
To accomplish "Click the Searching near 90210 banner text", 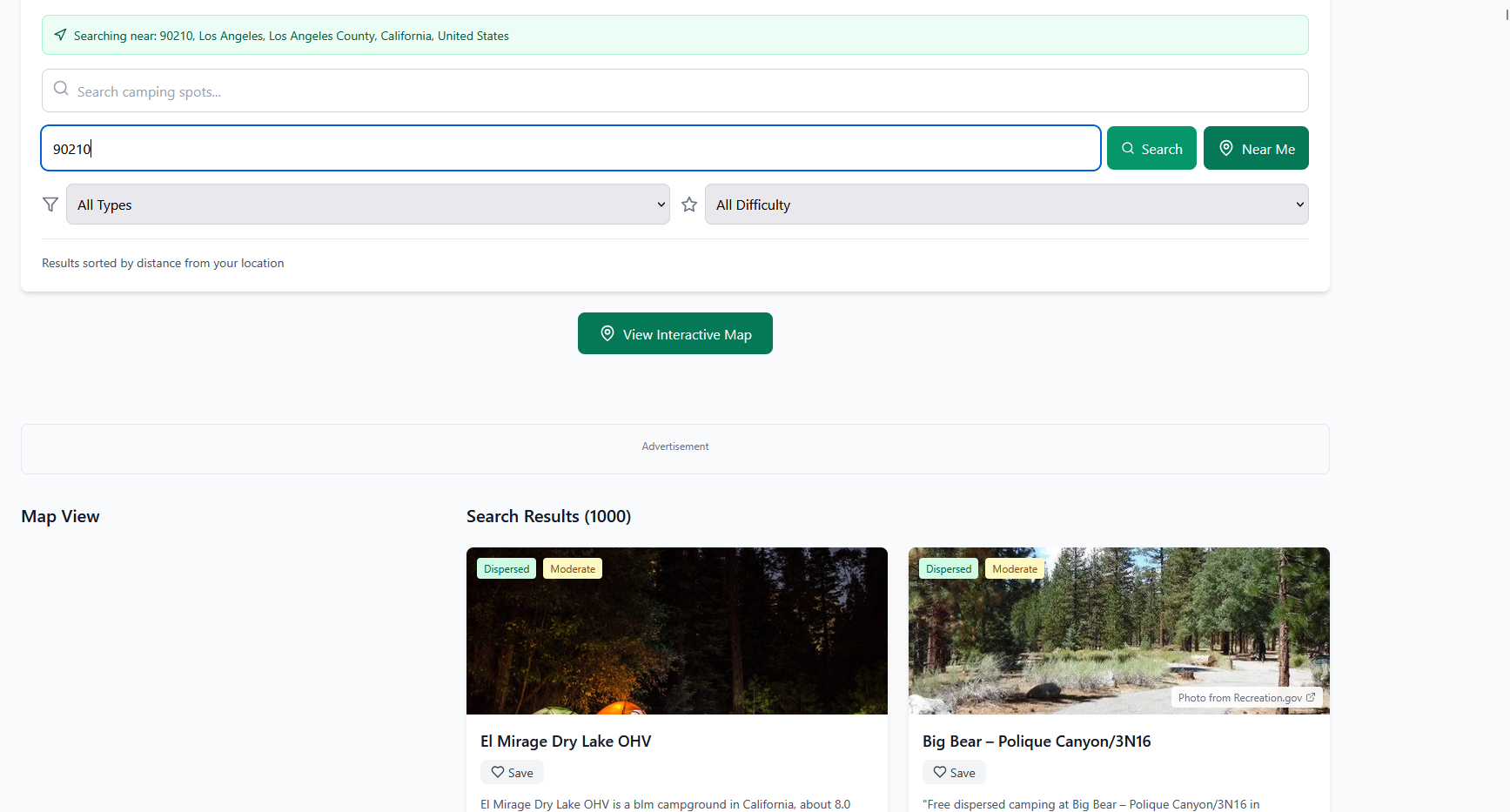I will (292, 36).
